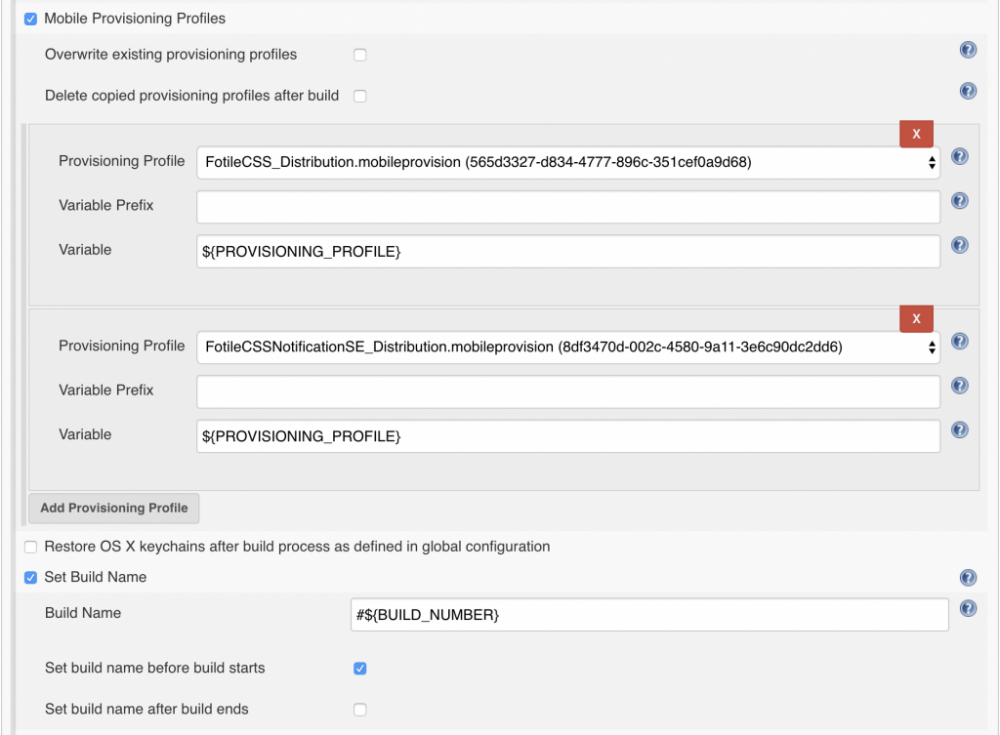The image size is (1000, 735).
Task: Delete FotileCSSNotificationSE profile using red X
Action: [x=916, y=319]
